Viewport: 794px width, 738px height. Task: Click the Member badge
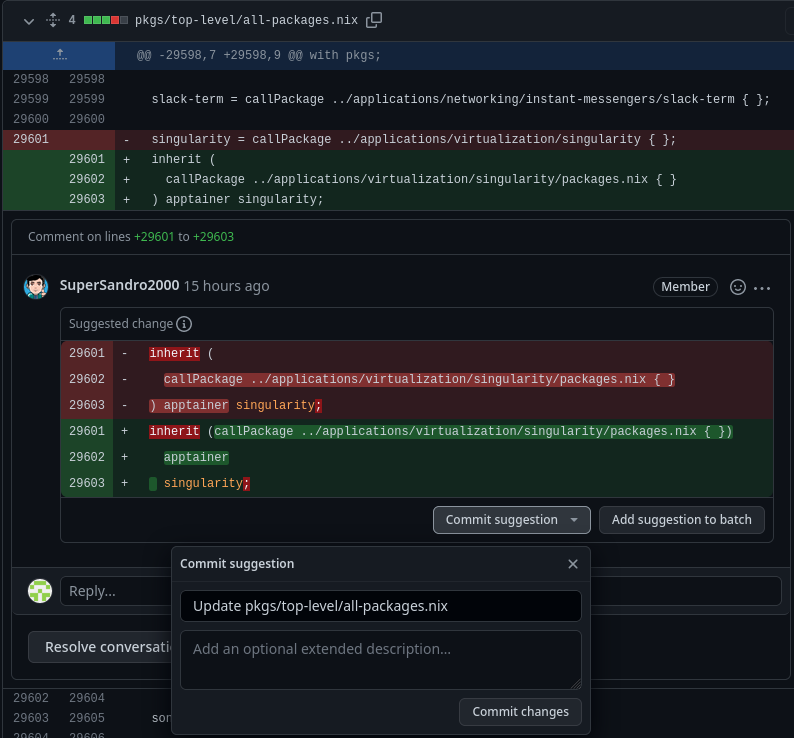point(685,287)
